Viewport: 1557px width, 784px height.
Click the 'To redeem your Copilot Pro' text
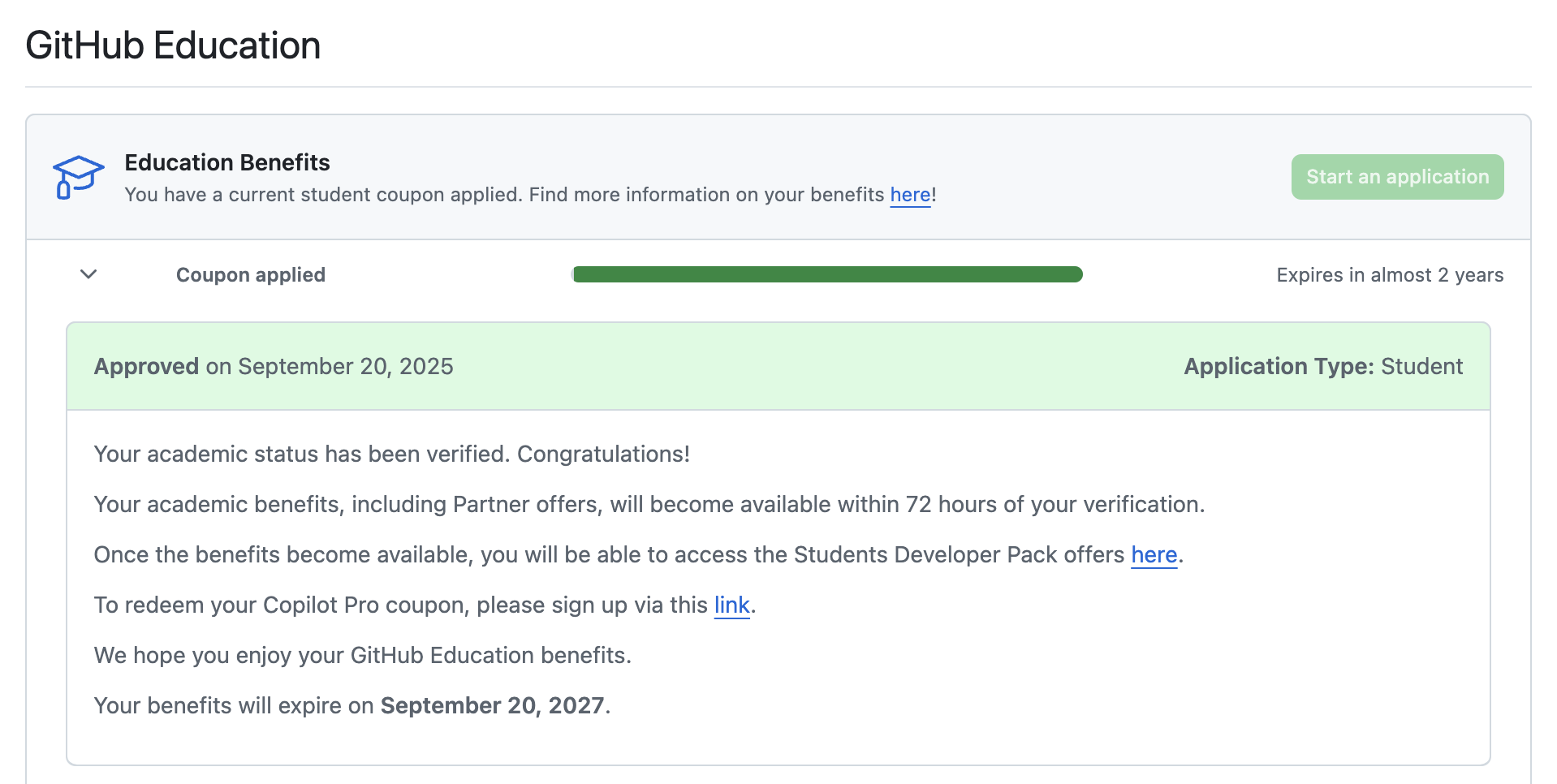click(400, 605)
